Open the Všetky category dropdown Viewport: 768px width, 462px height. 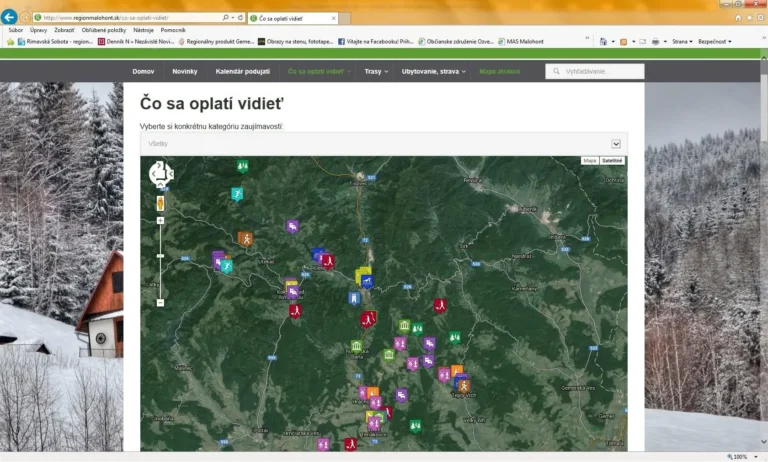pos(384,144)
